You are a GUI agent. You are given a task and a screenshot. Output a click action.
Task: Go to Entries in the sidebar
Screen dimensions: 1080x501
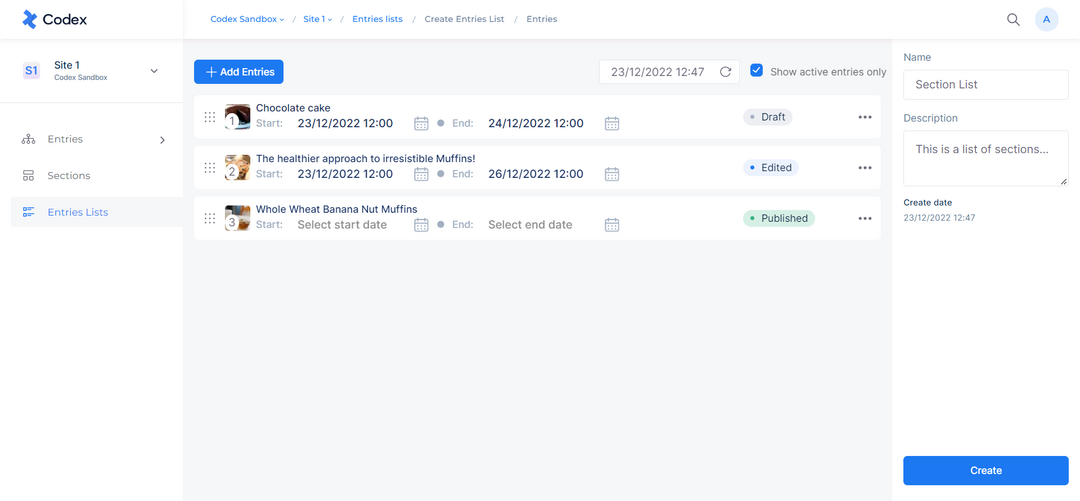65,139
